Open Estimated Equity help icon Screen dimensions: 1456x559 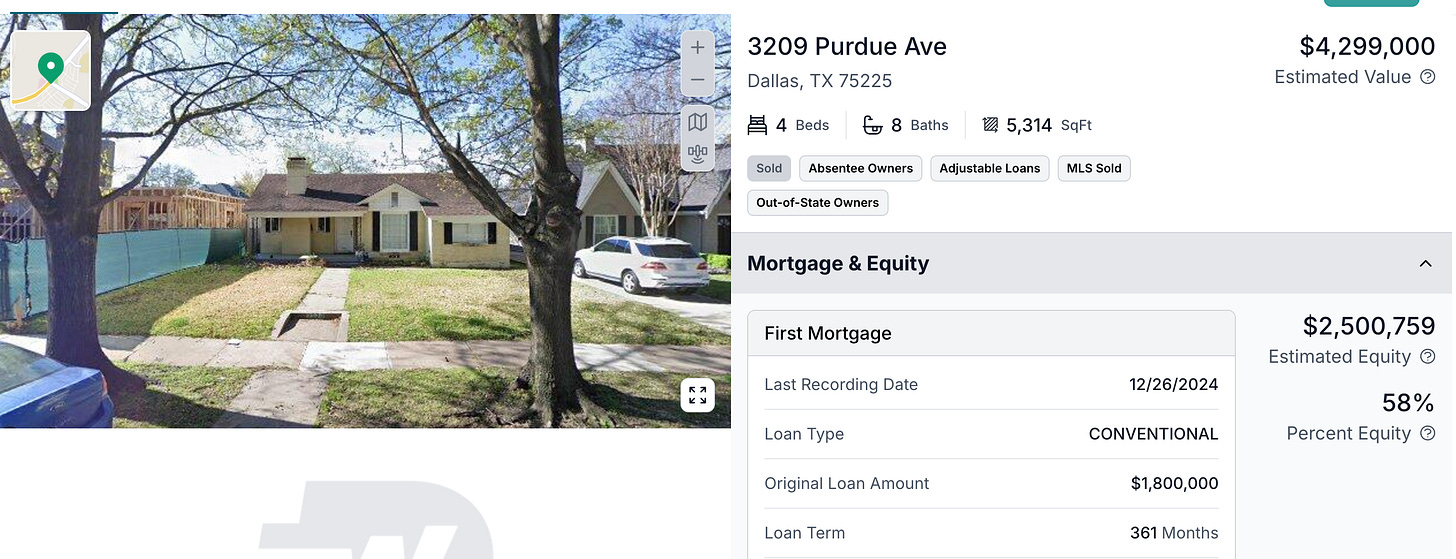(x=1427, y=357)
